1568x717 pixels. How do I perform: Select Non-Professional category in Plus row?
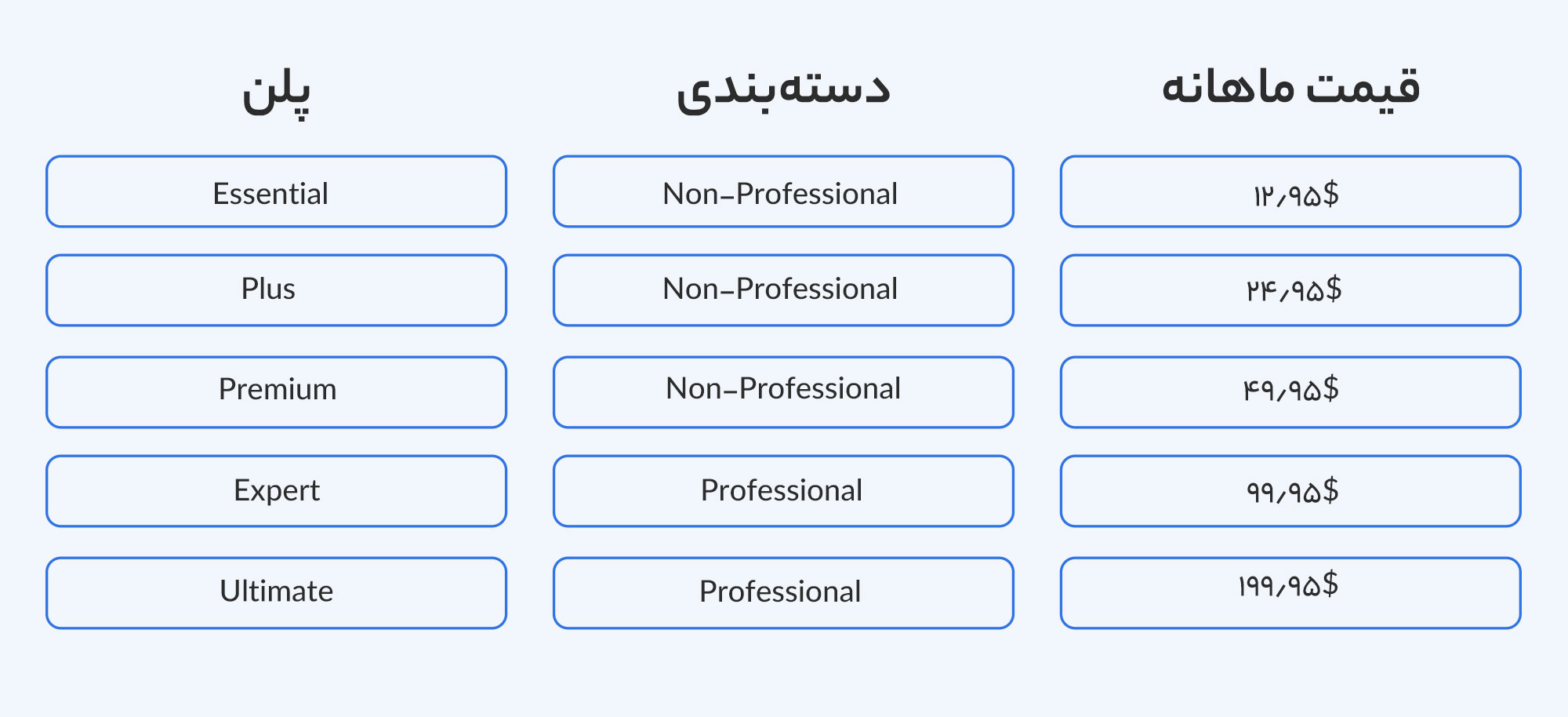(x=782, y=290)
